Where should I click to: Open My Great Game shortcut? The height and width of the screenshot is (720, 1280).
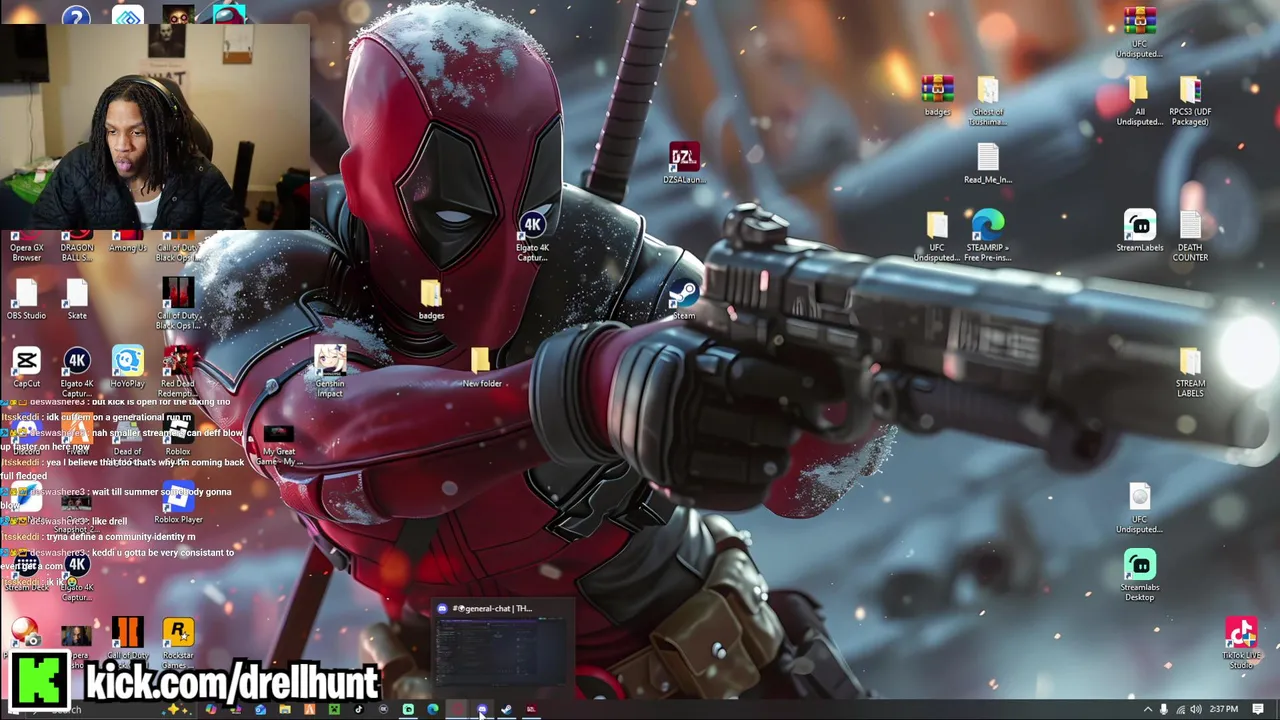click(279, 446)
